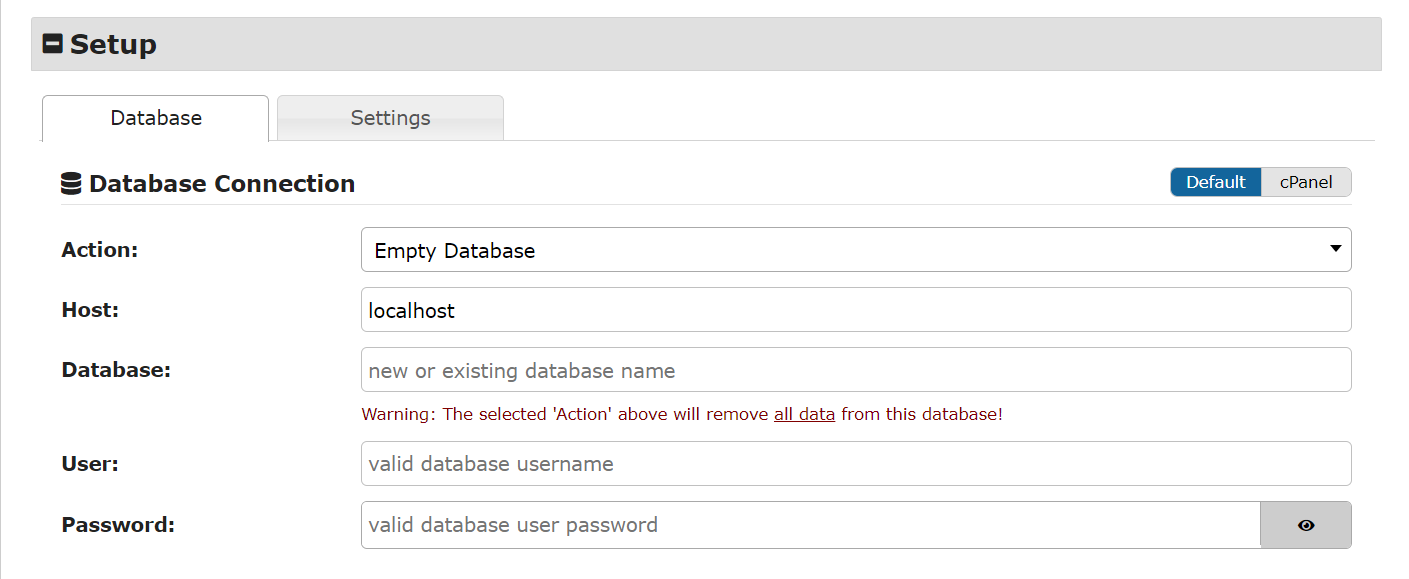The width and height of the screenshot is (1409, 579).
Task: Expand the Empty Database selector
Action: 855,249
